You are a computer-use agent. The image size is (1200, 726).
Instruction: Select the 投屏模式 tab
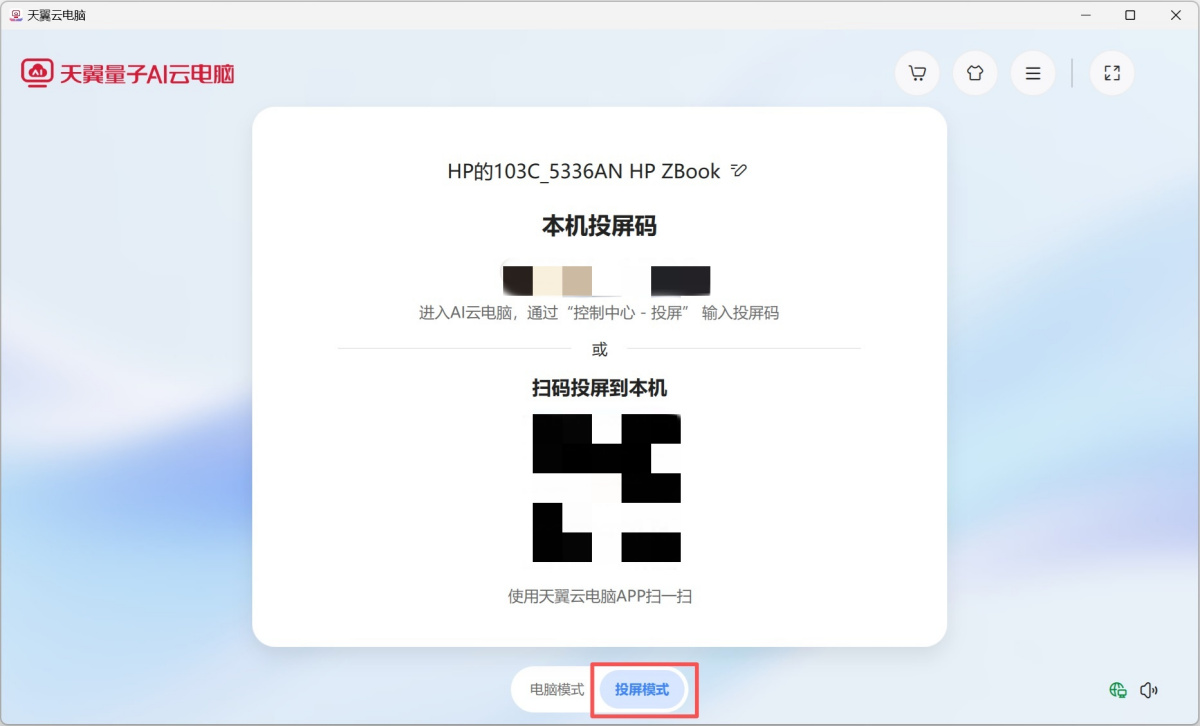click(x=642, y=690)
